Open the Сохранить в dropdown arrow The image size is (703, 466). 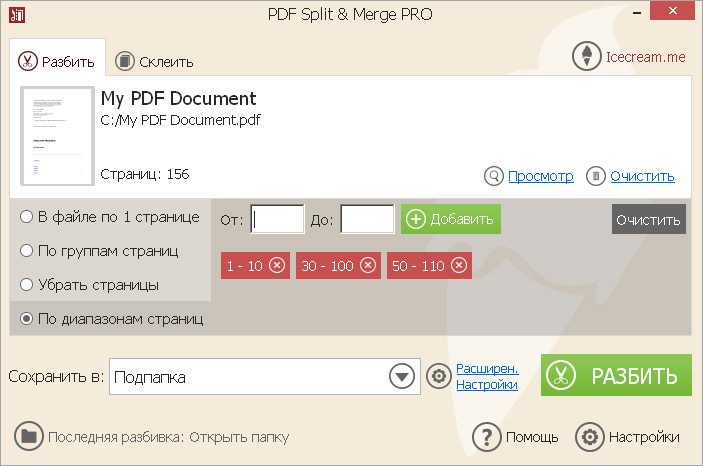(402, 377)
